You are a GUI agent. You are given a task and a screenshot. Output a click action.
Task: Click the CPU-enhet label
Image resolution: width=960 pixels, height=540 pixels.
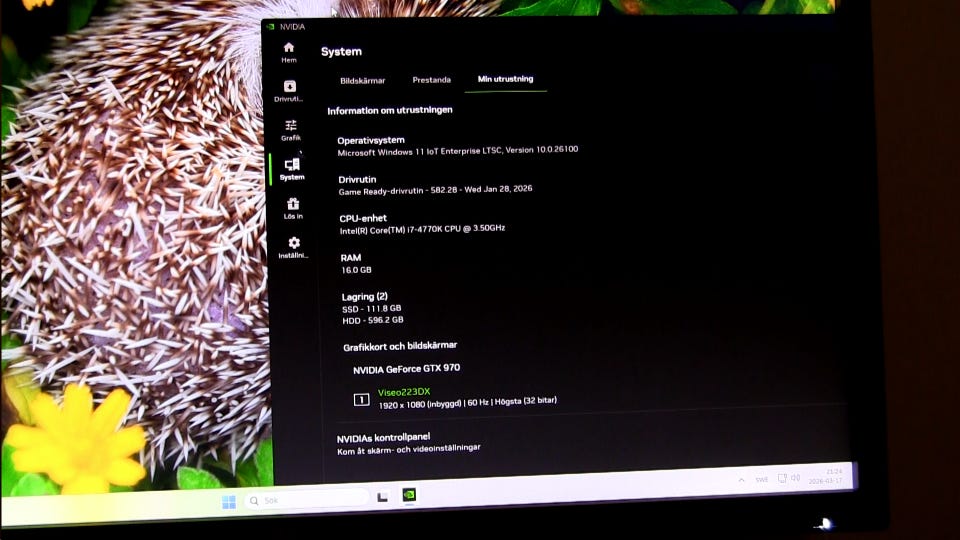[x=363, y=218]
